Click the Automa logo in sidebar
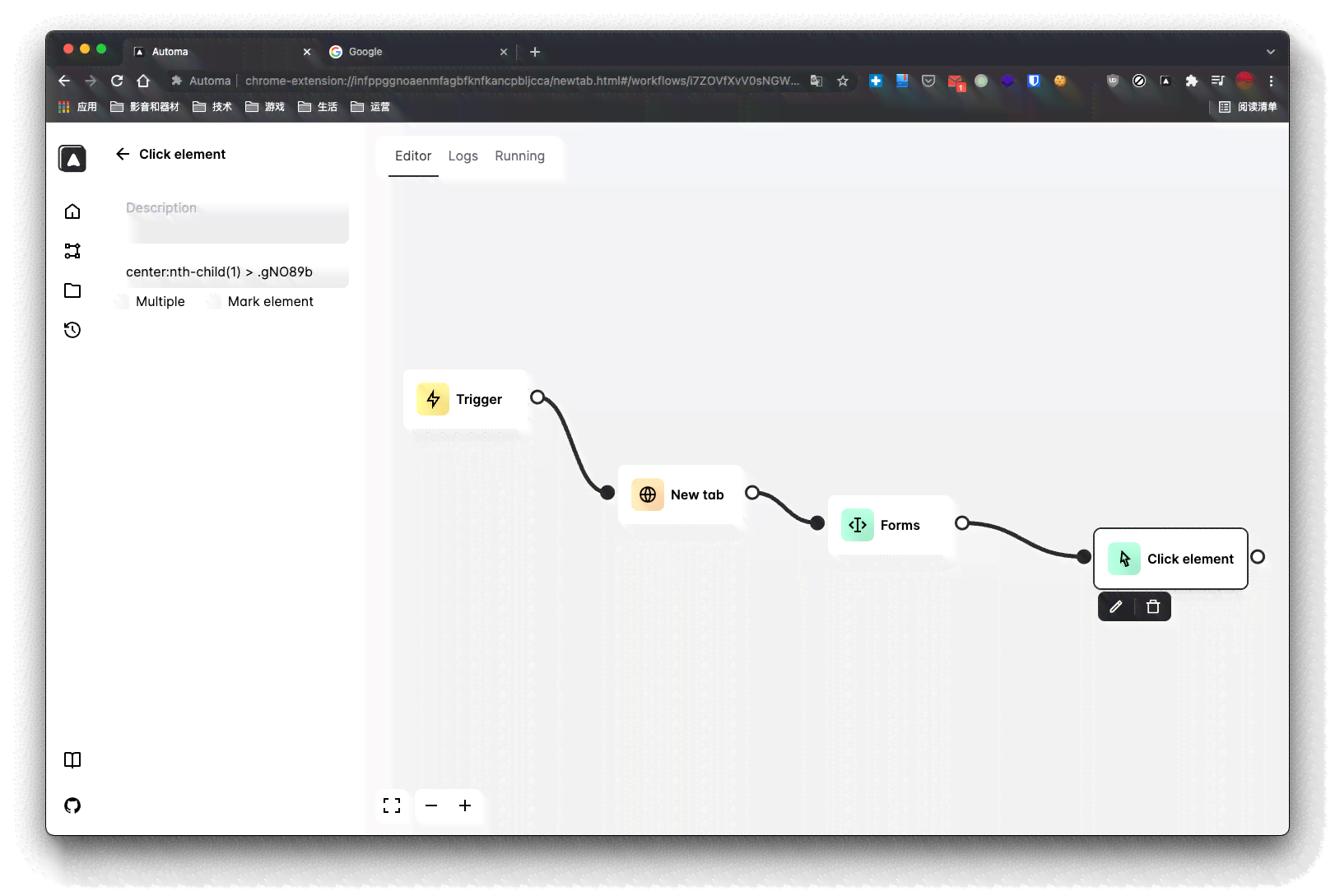 point(72,158)
